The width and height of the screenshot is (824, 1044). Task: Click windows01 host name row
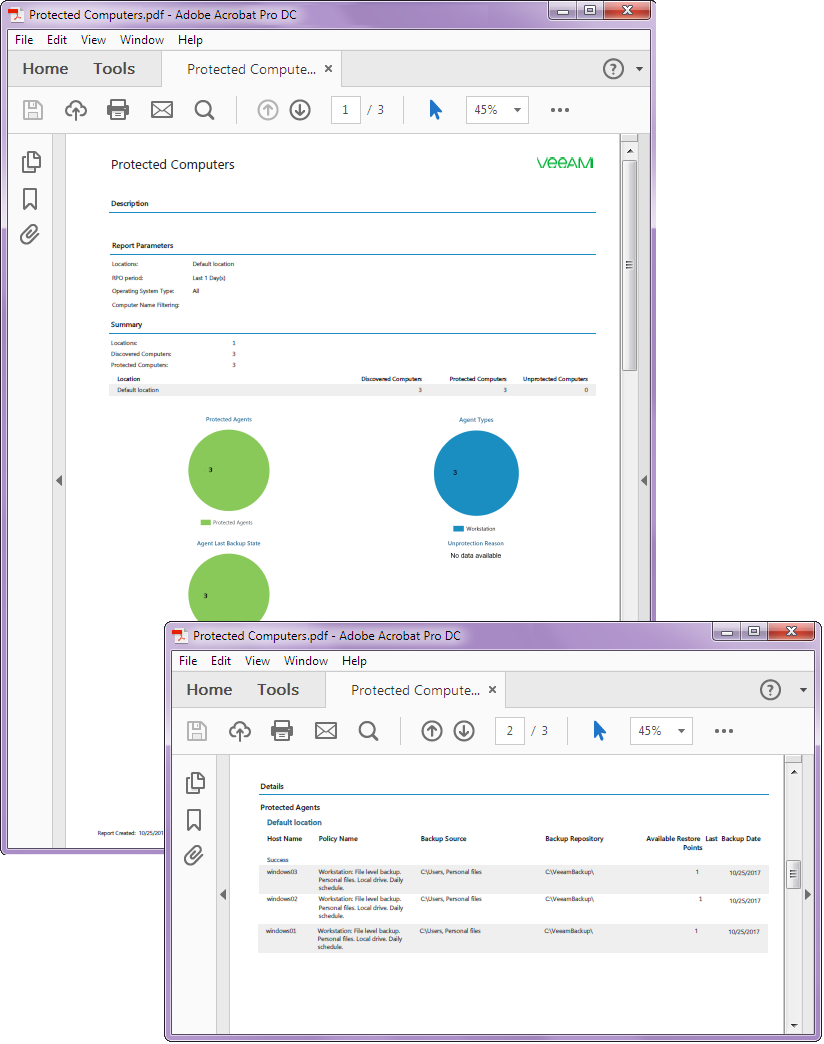coord(513,938)
